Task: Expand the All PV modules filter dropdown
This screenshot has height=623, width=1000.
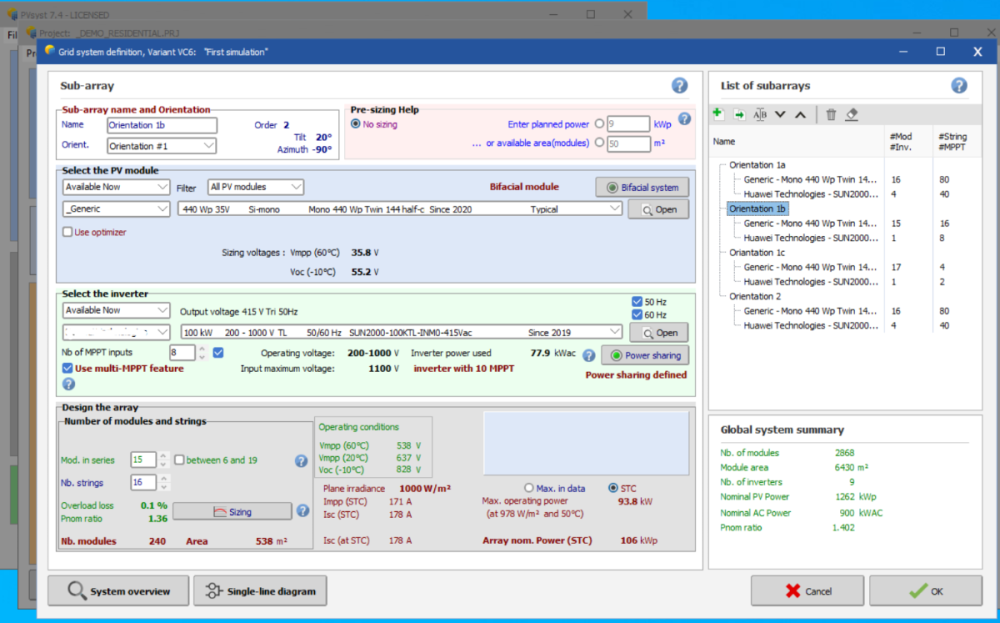Action: tap(255, 187)
